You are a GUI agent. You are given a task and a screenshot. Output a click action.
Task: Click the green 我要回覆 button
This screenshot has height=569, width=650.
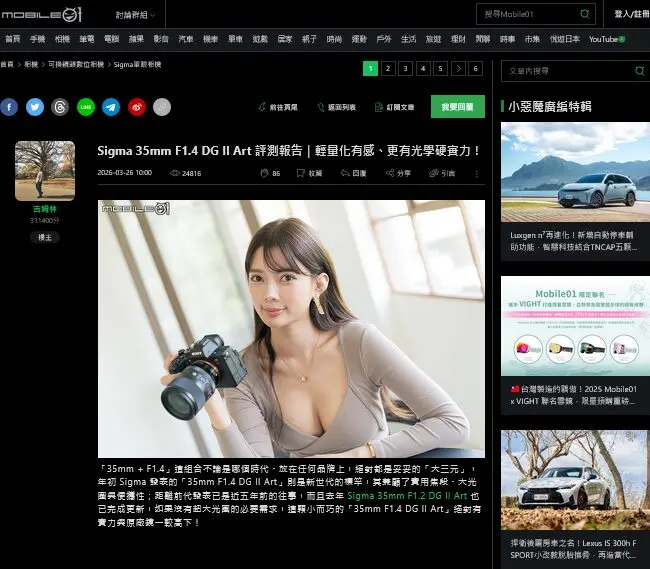457,107
